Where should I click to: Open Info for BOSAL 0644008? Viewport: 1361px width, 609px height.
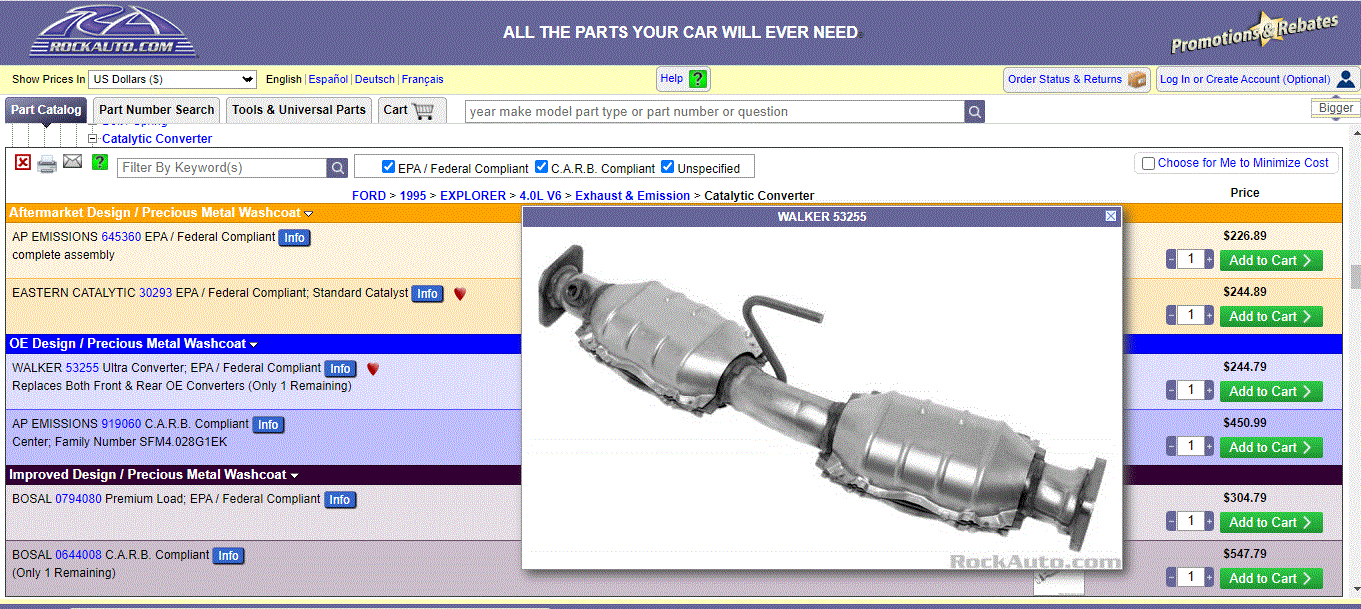pyautogui.click(x=229, y=556)
